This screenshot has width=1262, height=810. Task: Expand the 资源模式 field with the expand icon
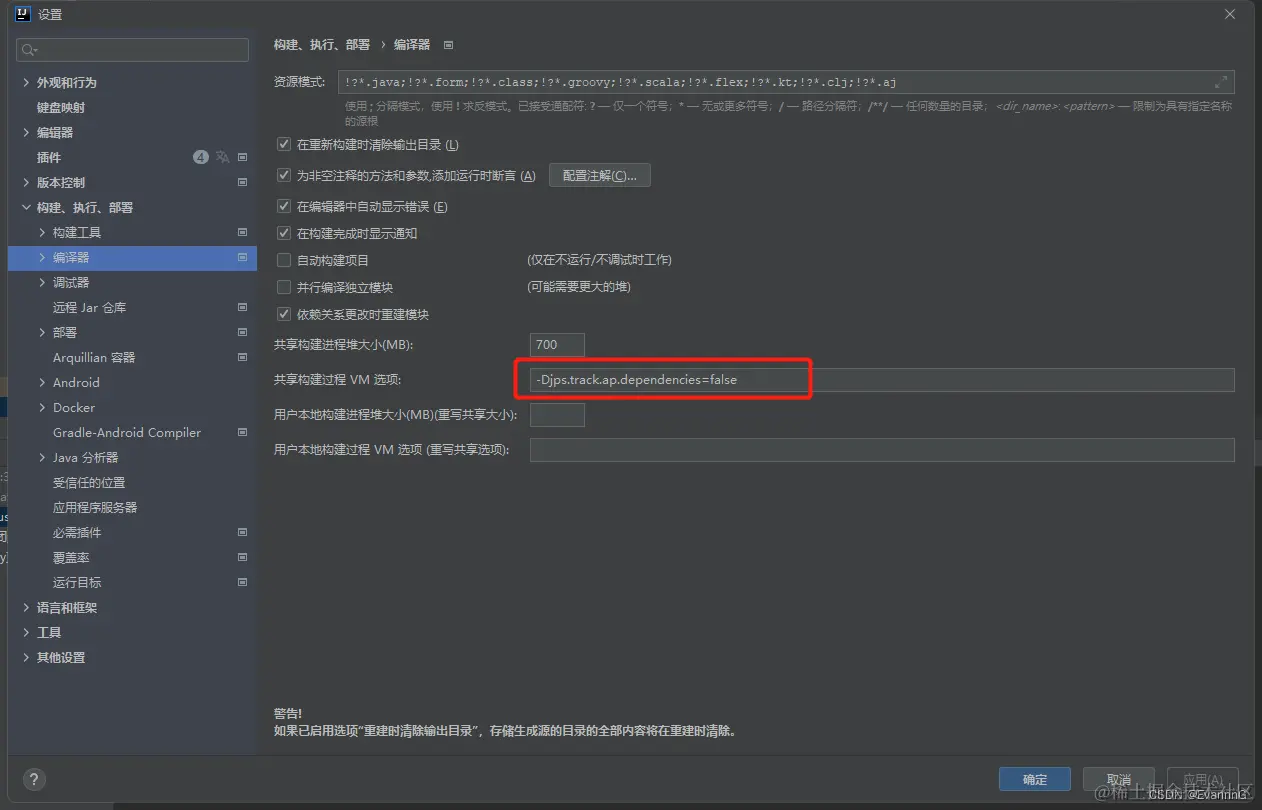pyautogui.click(x=1221, y=82)
